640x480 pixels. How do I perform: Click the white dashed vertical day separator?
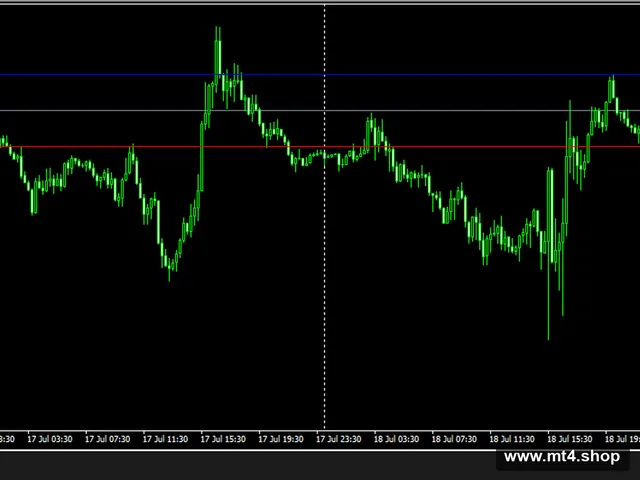click(325, 216)
